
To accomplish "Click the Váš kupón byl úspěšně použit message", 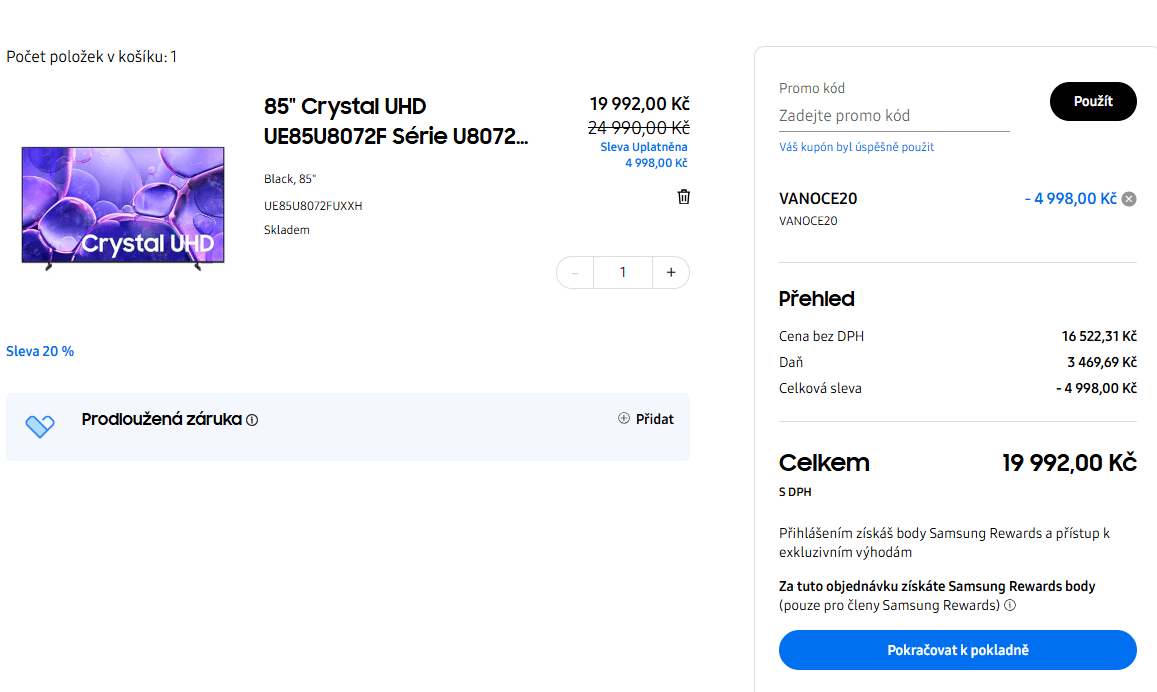I will click(x=856, y=146).
